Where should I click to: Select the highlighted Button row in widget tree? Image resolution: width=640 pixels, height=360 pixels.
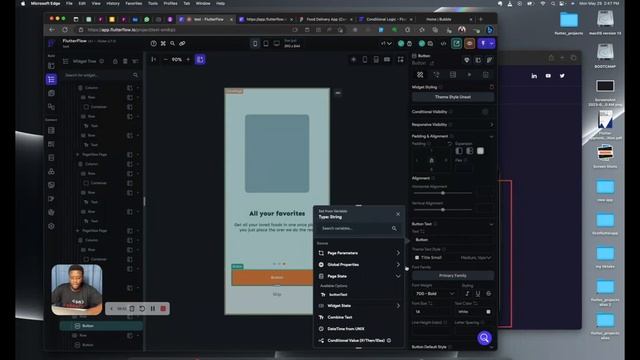pyautogui.click(x=101, y=326)
